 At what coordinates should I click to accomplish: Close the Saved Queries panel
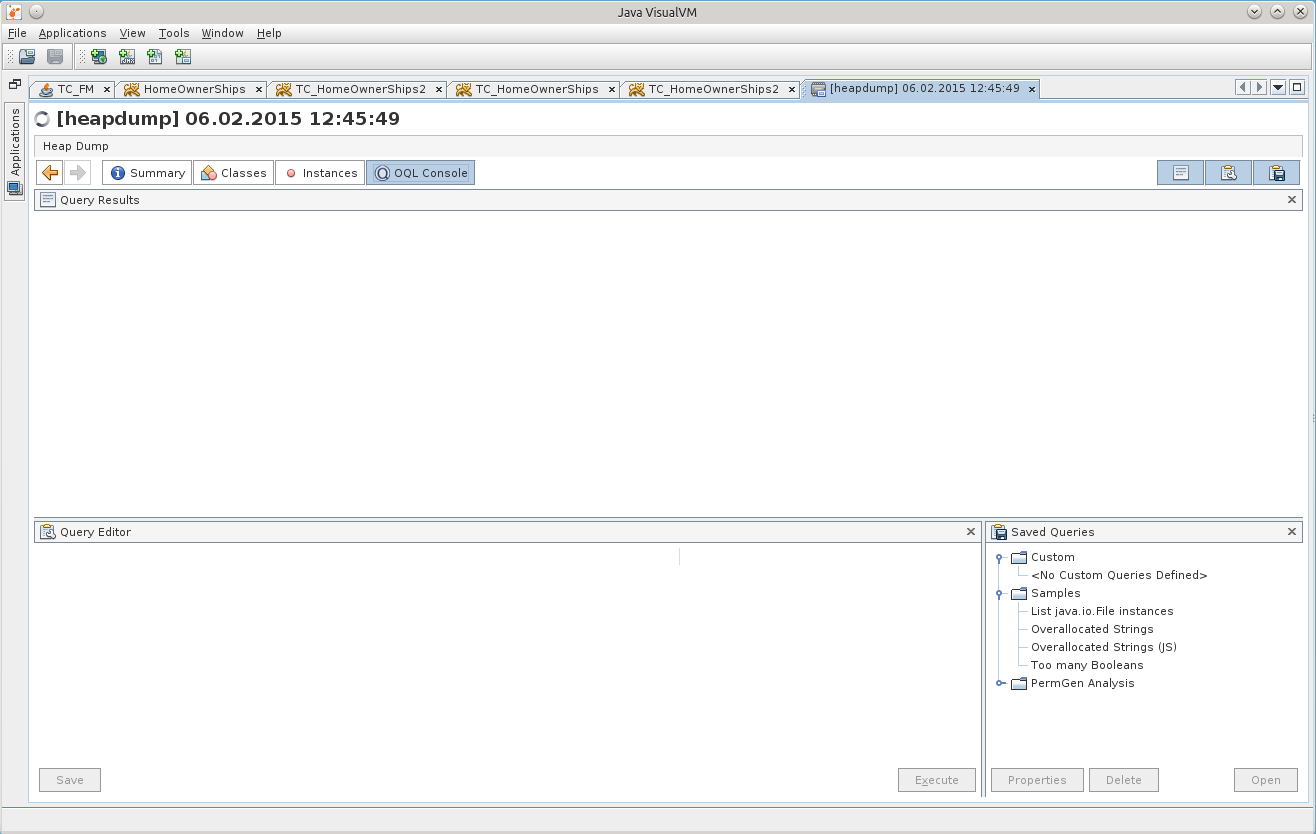1292,532
